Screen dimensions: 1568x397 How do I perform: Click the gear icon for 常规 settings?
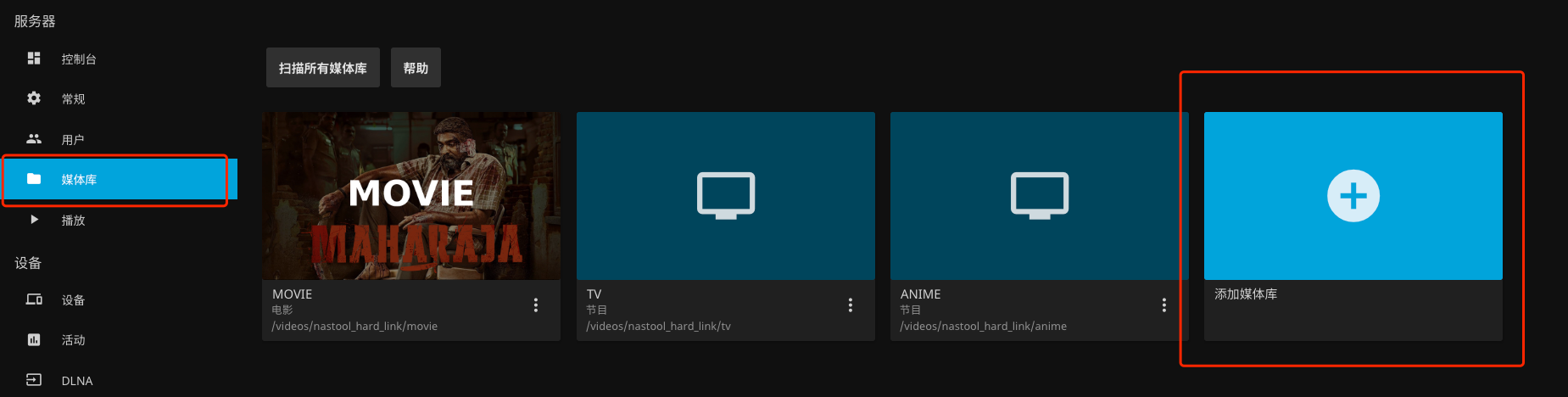(34, 98)
